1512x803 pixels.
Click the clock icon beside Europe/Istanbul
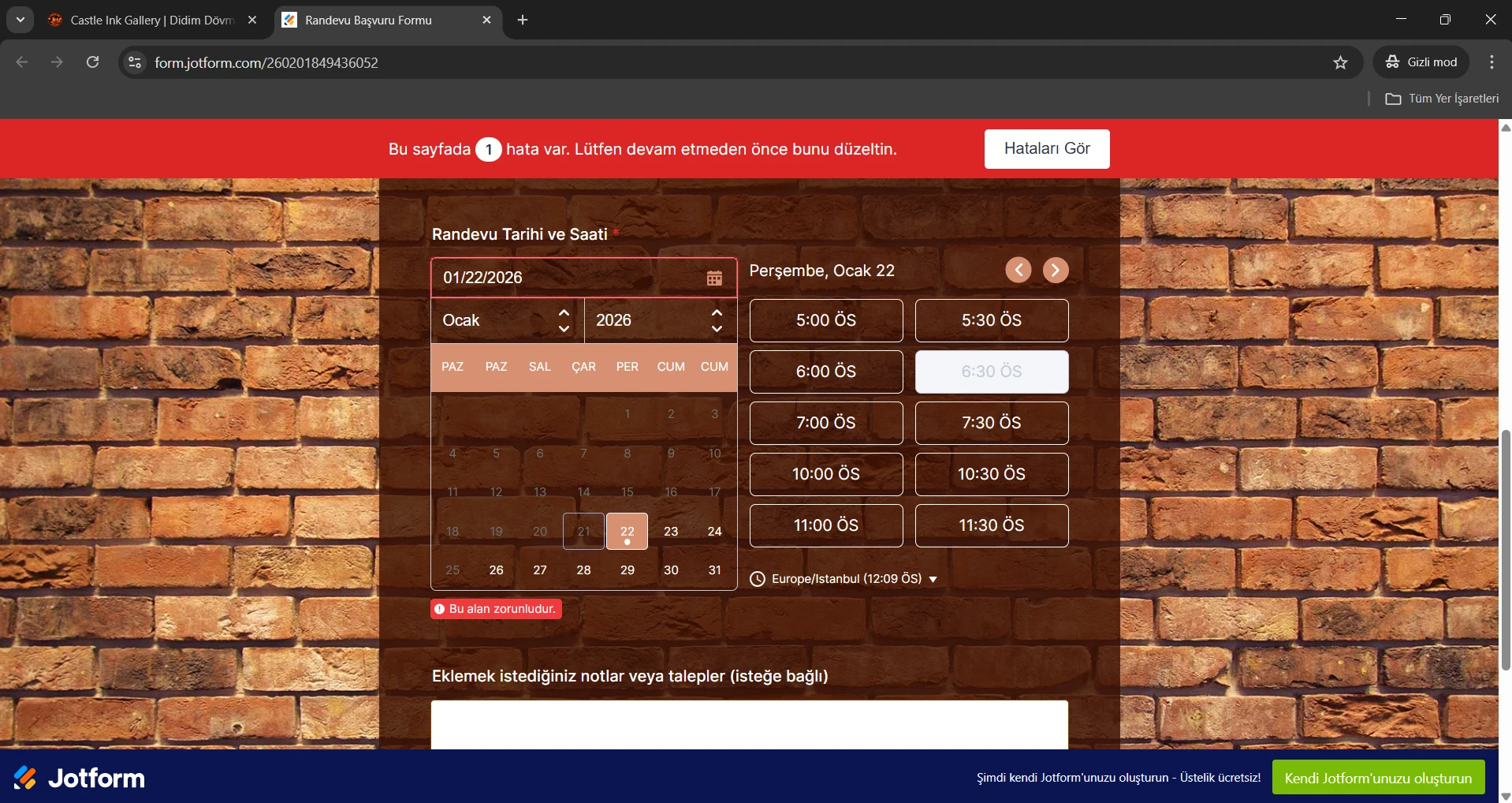pos(758,579)
